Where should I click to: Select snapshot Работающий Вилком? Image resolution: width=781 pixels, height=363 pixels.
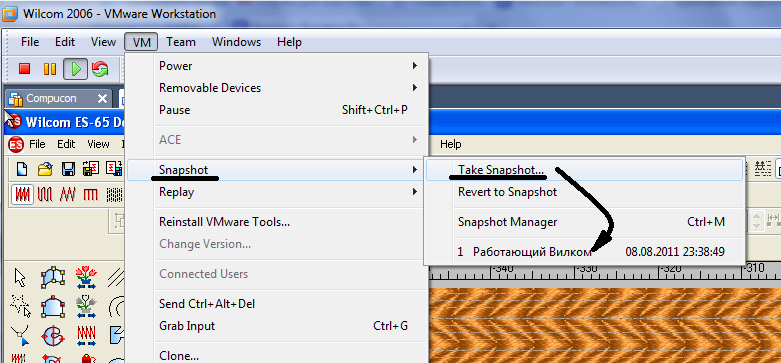tap(585, 252)
